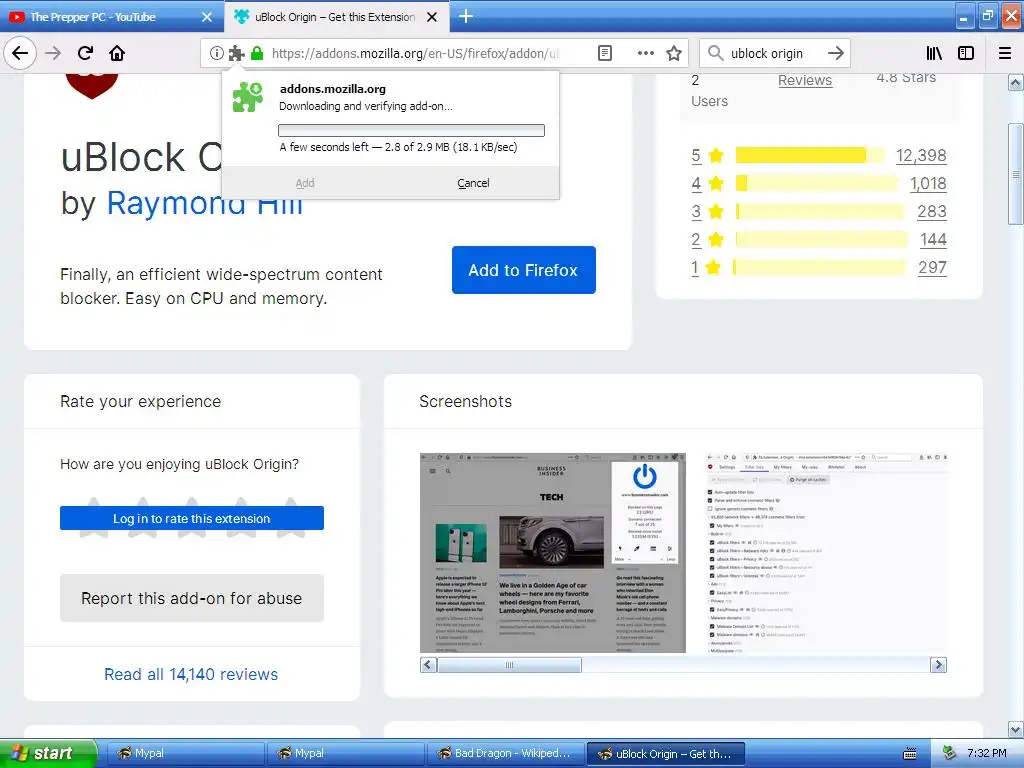Open the Windows start menu
The width and height of the screenshot is (1024, 768).
click(48, 753)
